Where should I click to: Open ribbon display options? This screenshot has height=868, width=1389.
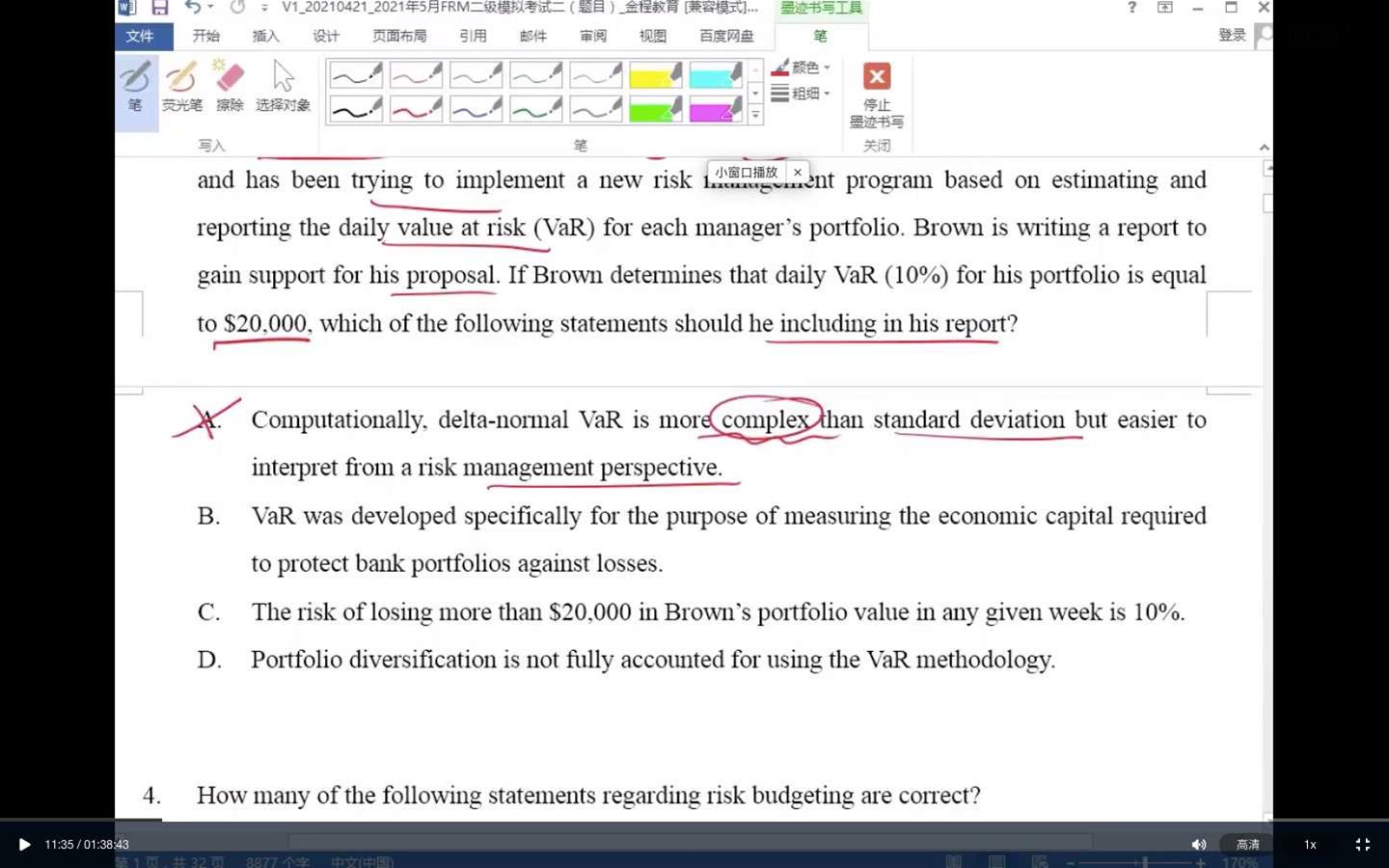[1165, 8]
